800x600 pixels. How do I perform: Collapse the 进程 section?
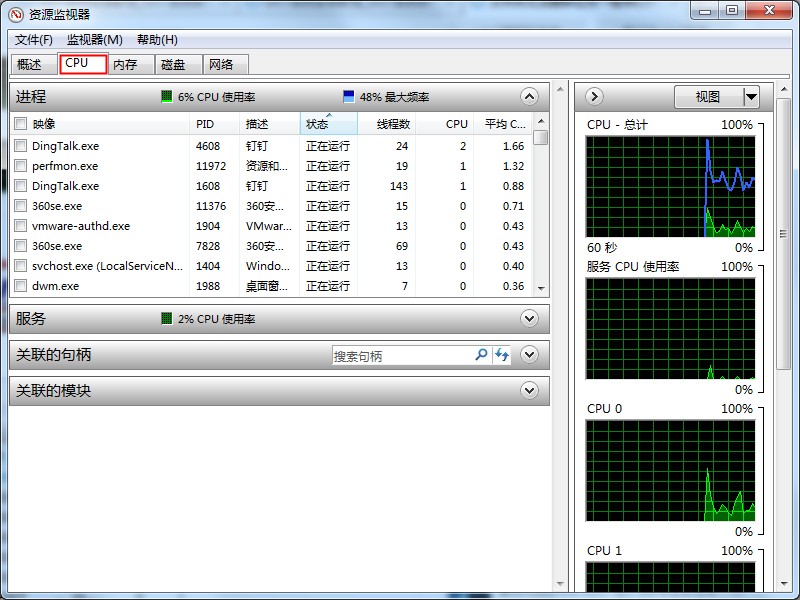(529, 97)
